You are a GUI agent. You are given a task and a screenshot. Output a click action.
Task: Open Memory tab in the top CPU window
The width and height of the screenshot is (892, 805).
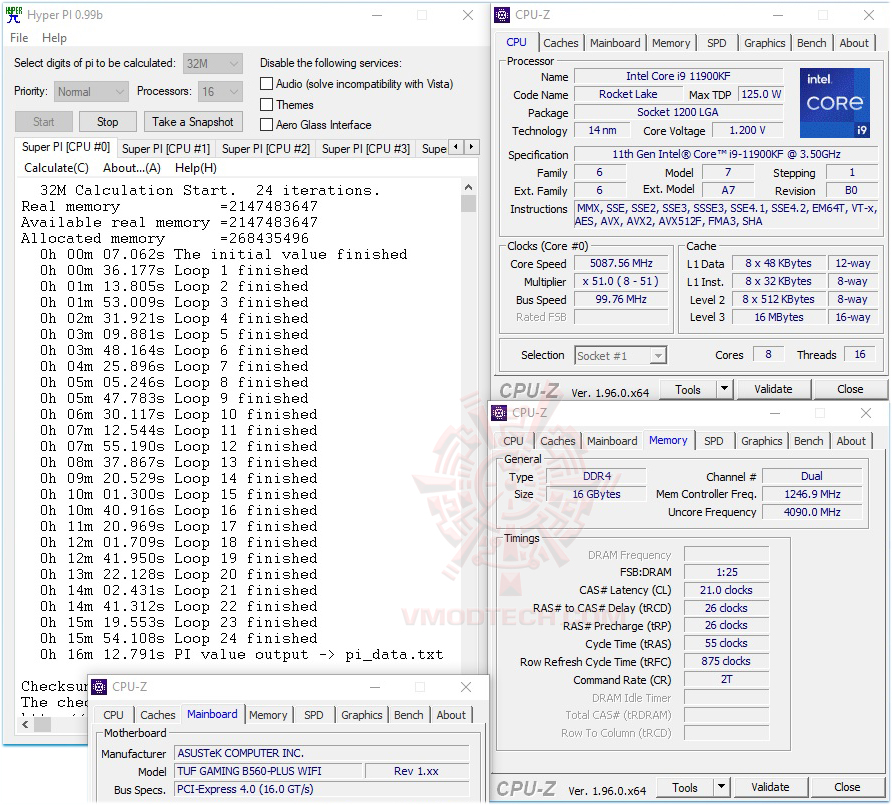tap(671, 43)
